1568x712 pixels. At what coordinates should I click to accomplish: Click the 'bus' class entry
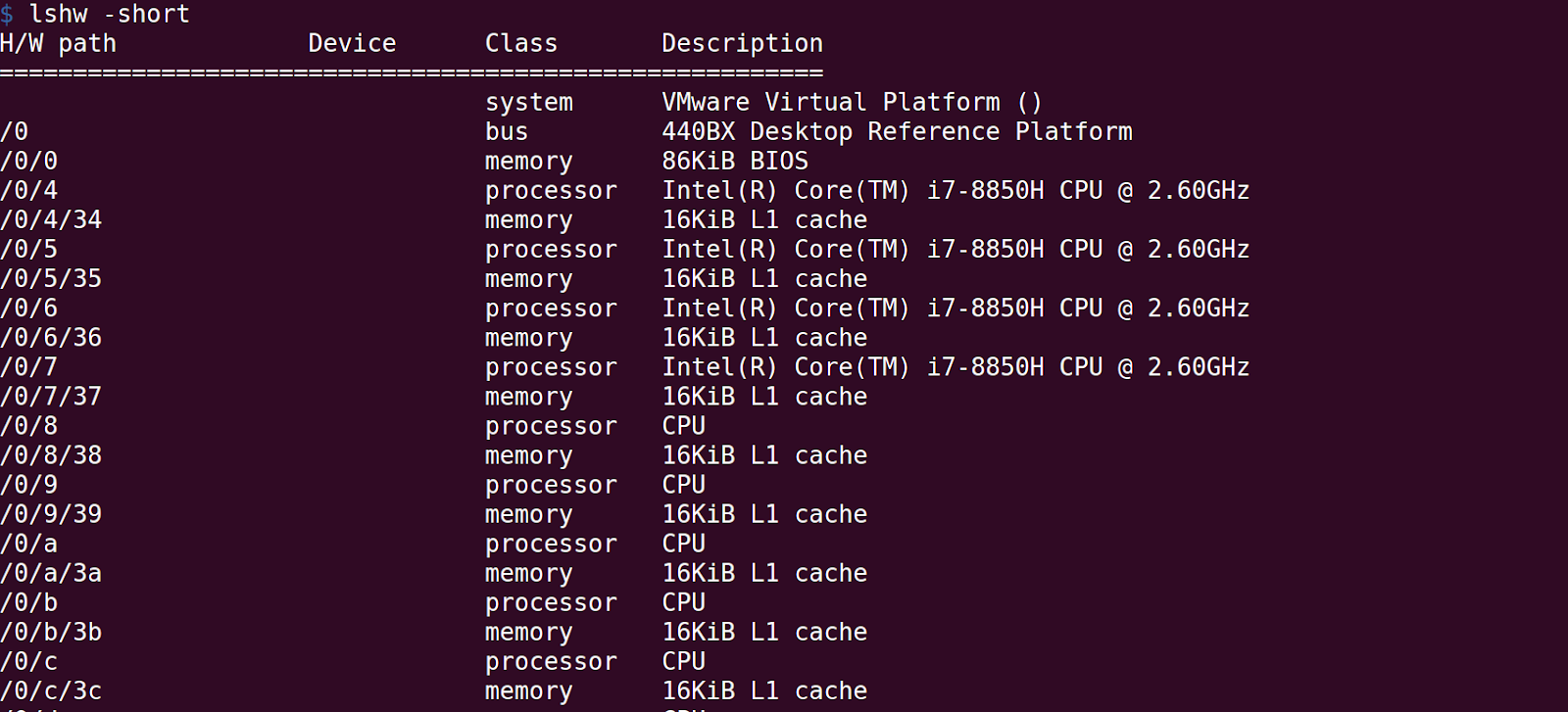(x=507, y=132)
